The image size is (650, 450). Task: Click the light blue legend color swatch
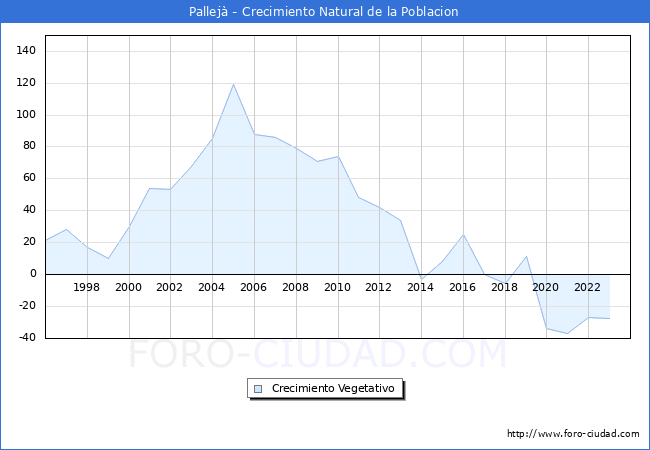click(x=258, y=389)
